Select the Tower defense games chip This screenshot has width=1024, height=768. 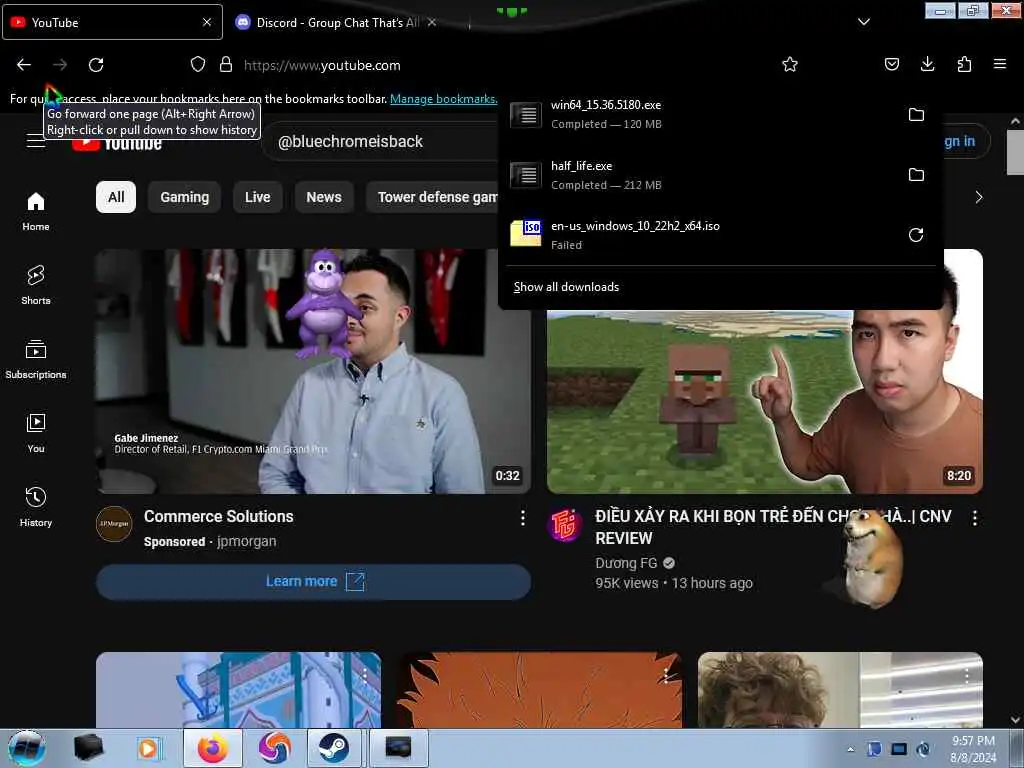432,197
